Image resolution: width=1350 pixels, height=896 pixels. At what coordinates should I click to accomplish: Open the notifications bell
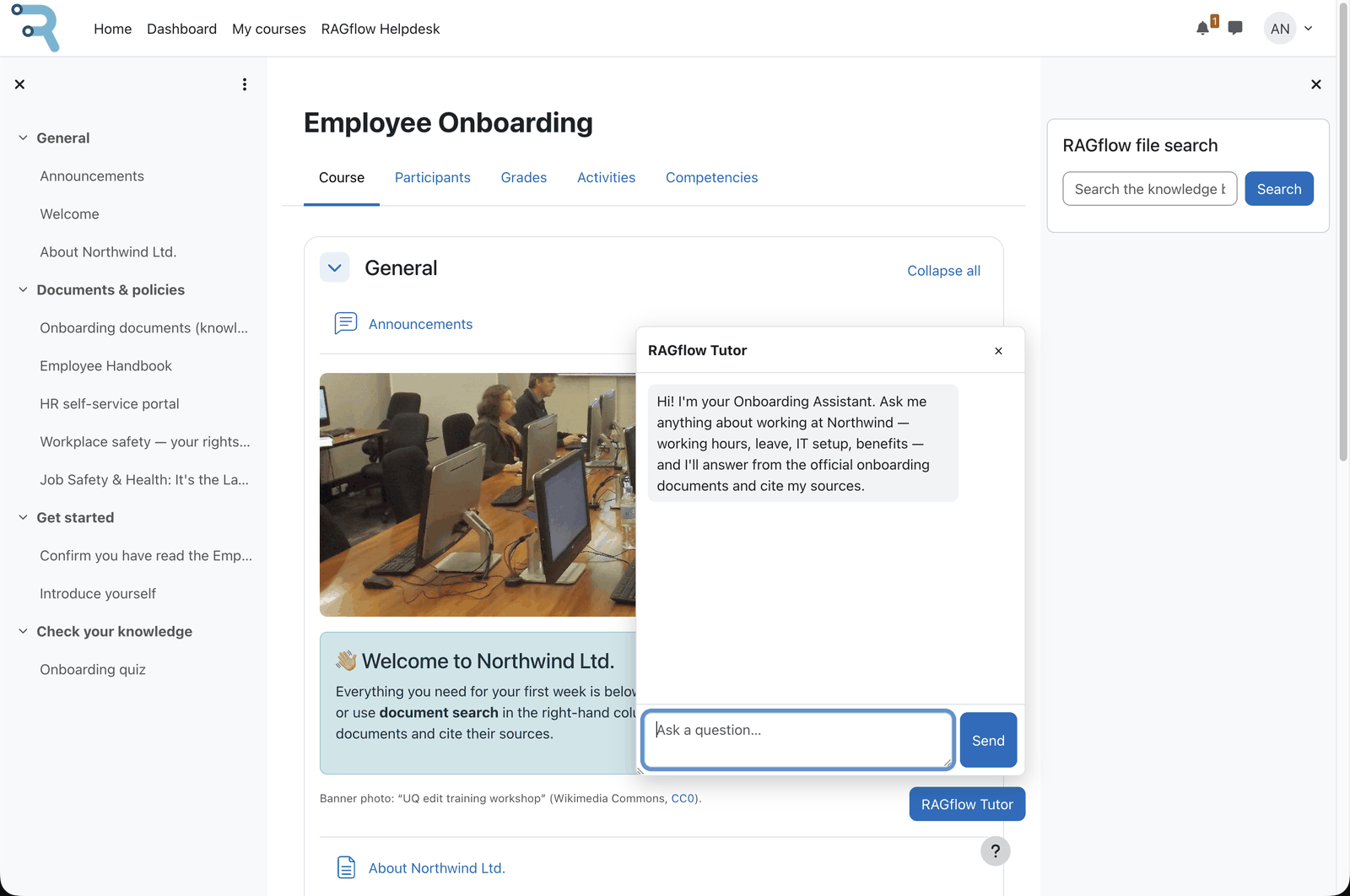[1202, 29]
